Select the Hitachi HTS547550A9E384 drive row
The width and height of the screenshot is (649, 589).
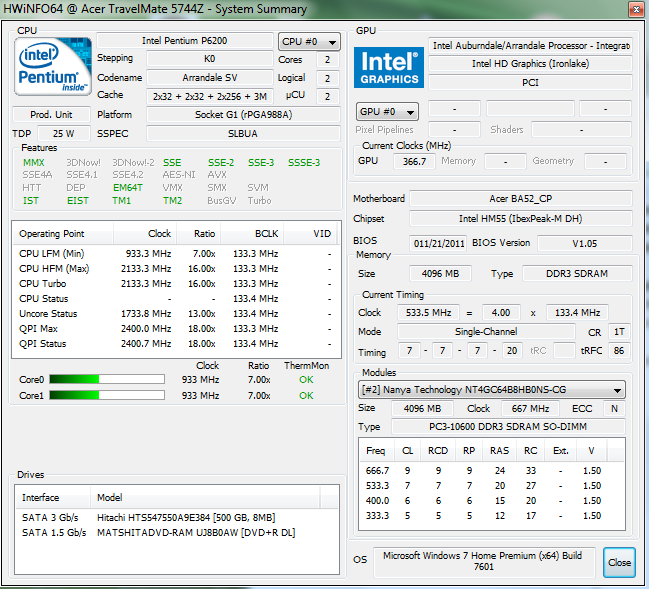(x=177, y=518)
